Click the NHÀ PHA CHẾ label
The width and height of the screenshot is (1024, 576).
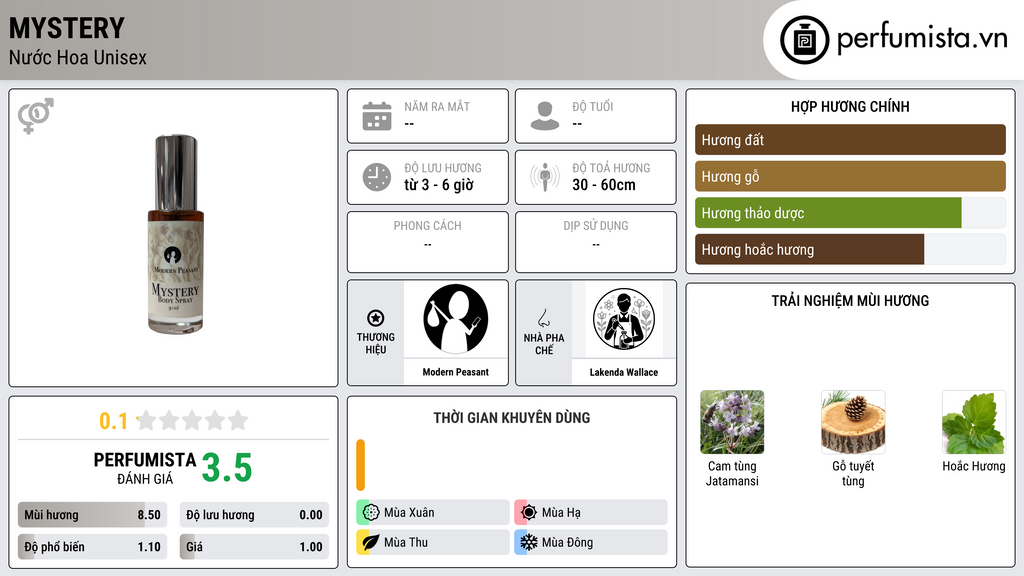click(x=543, y=344)
